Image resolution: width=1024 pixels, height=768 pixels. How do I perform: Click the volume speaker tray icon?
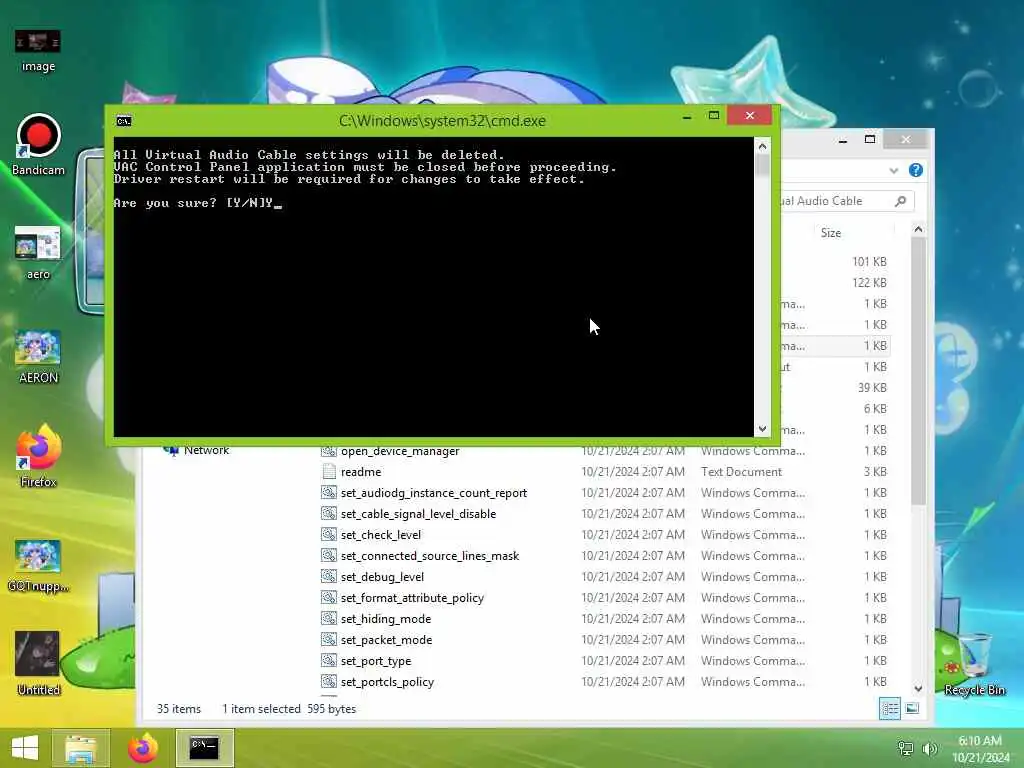(929, 748)
